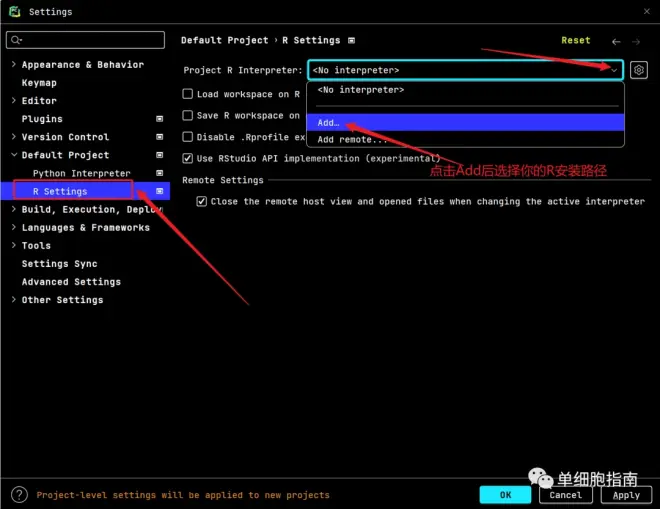Click the gear icon beside interpreter dropdown
The width and height of the screenshot is (660, 509).
click(x=639, y=70)
